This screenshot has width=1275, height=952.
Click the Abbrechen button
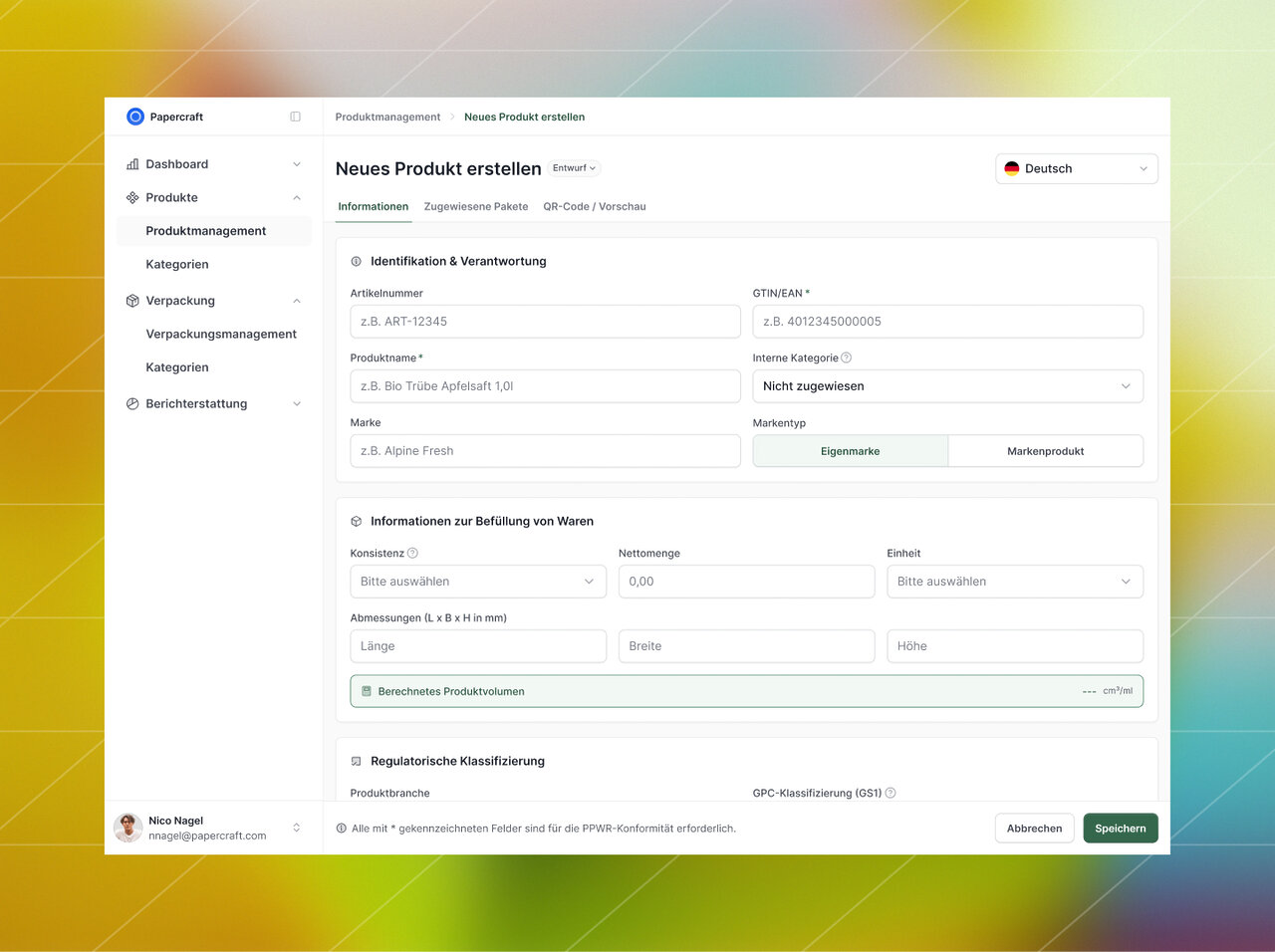1034,829
